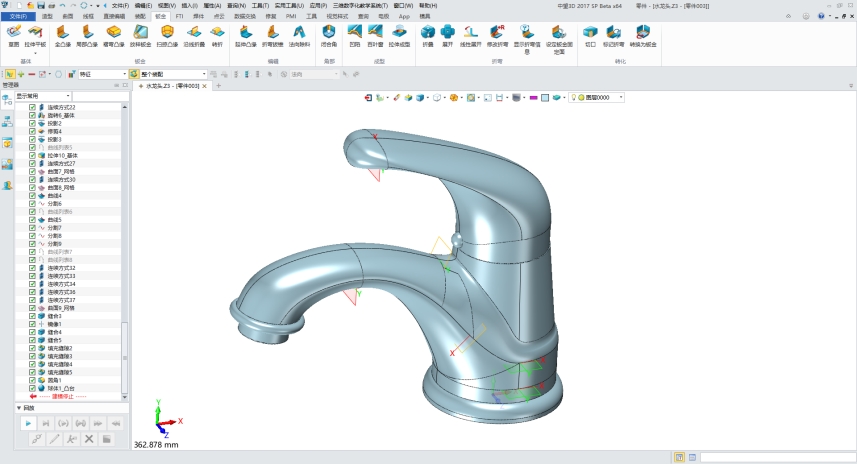This screenshot has width=857, height=464.
Task: Open the 图层0000 layer dropdown
Action: click(620, 97)
